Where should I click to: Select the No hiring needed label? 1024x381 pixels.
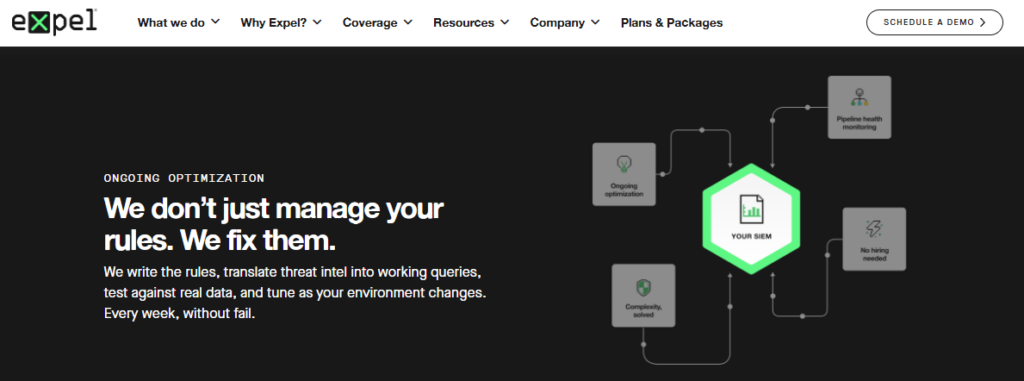click(874, 254)
